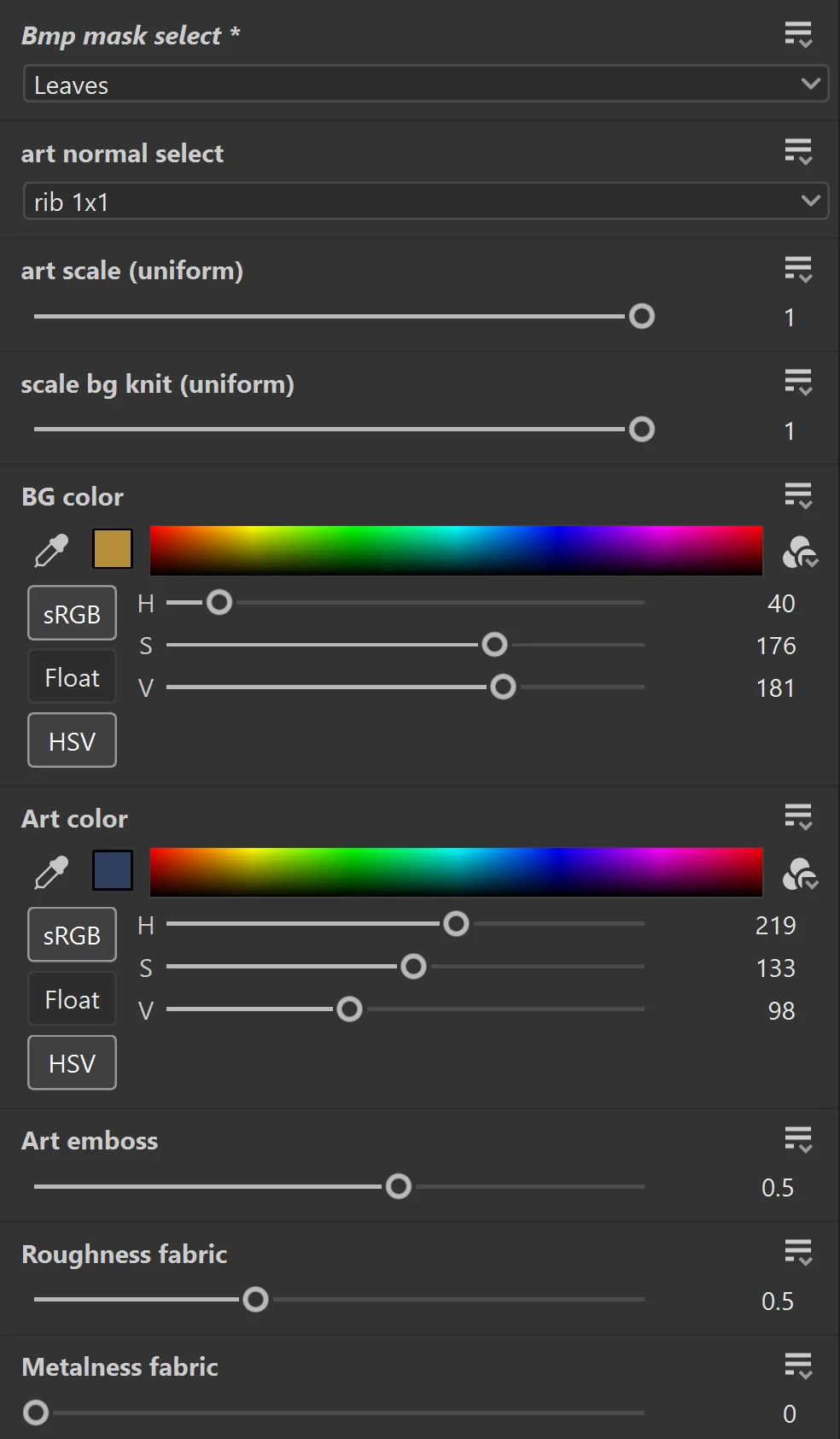Toggle Float mode for Art color

[72, 999]
